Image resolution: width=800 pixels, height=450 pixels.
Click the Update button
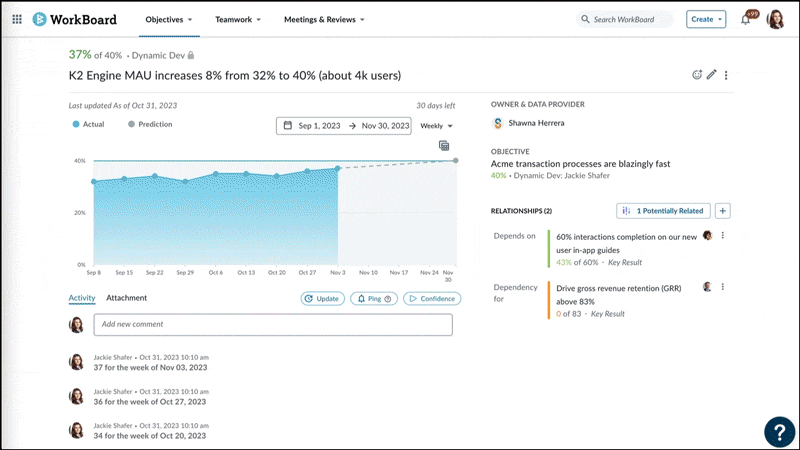tap(322, 298)
